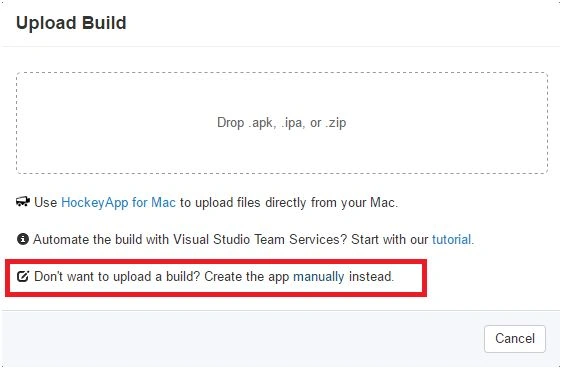The image size is (562, 369).
Task: Click the word 'Use' before HockeyApp
Action: point(46,202)
